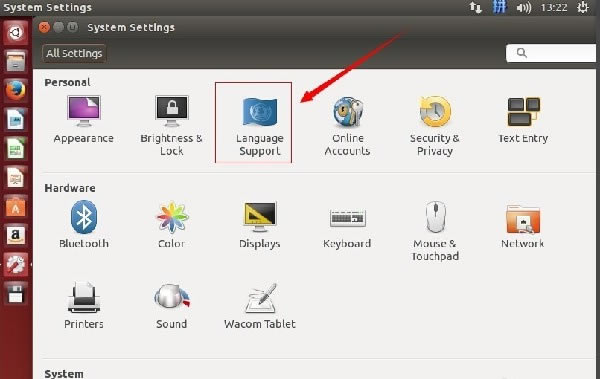Open Online Accounts settings
Screen dimensions: 600x379
click(x=347, y=126)
